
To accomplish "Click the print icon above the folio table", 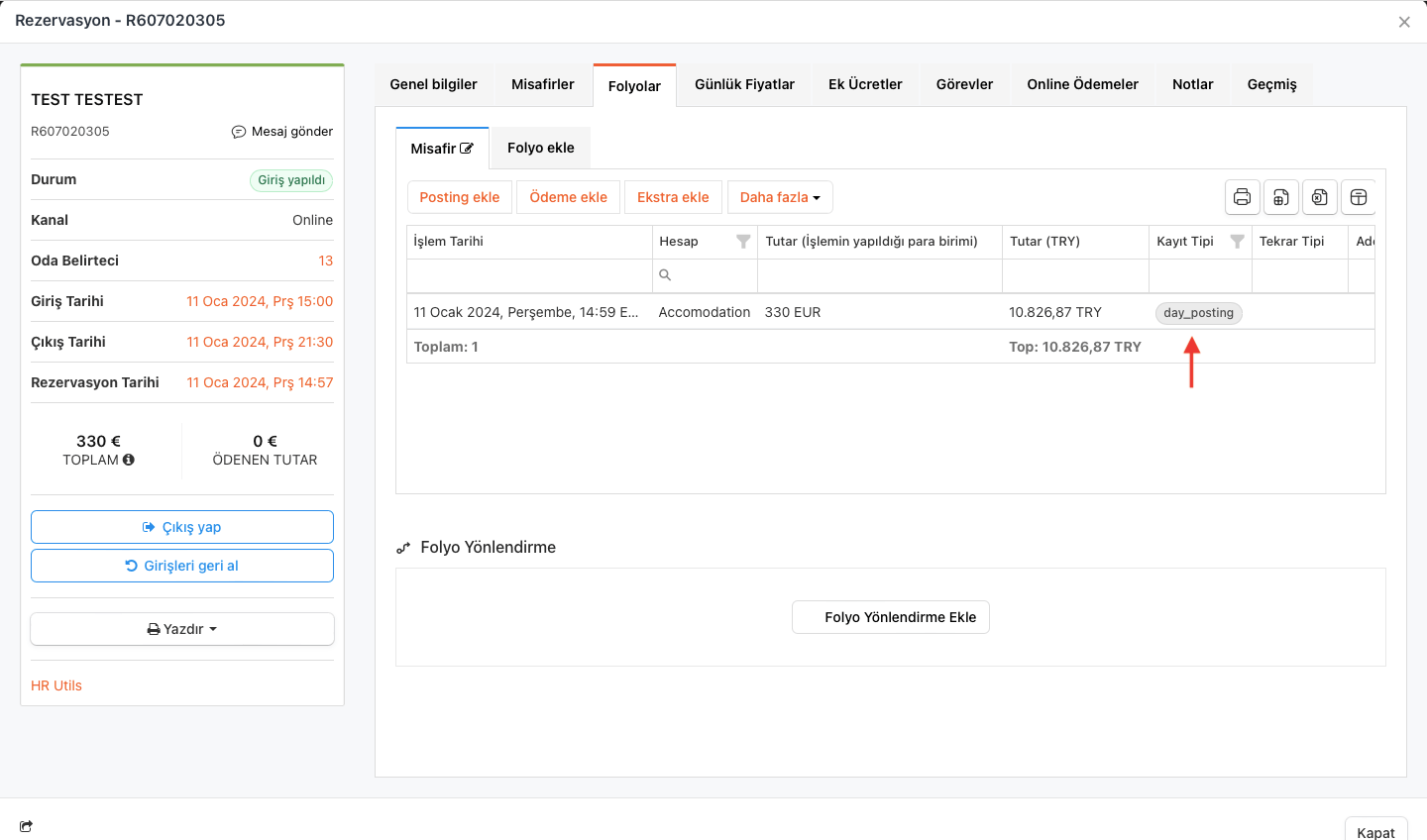I will pos(1242,197).
